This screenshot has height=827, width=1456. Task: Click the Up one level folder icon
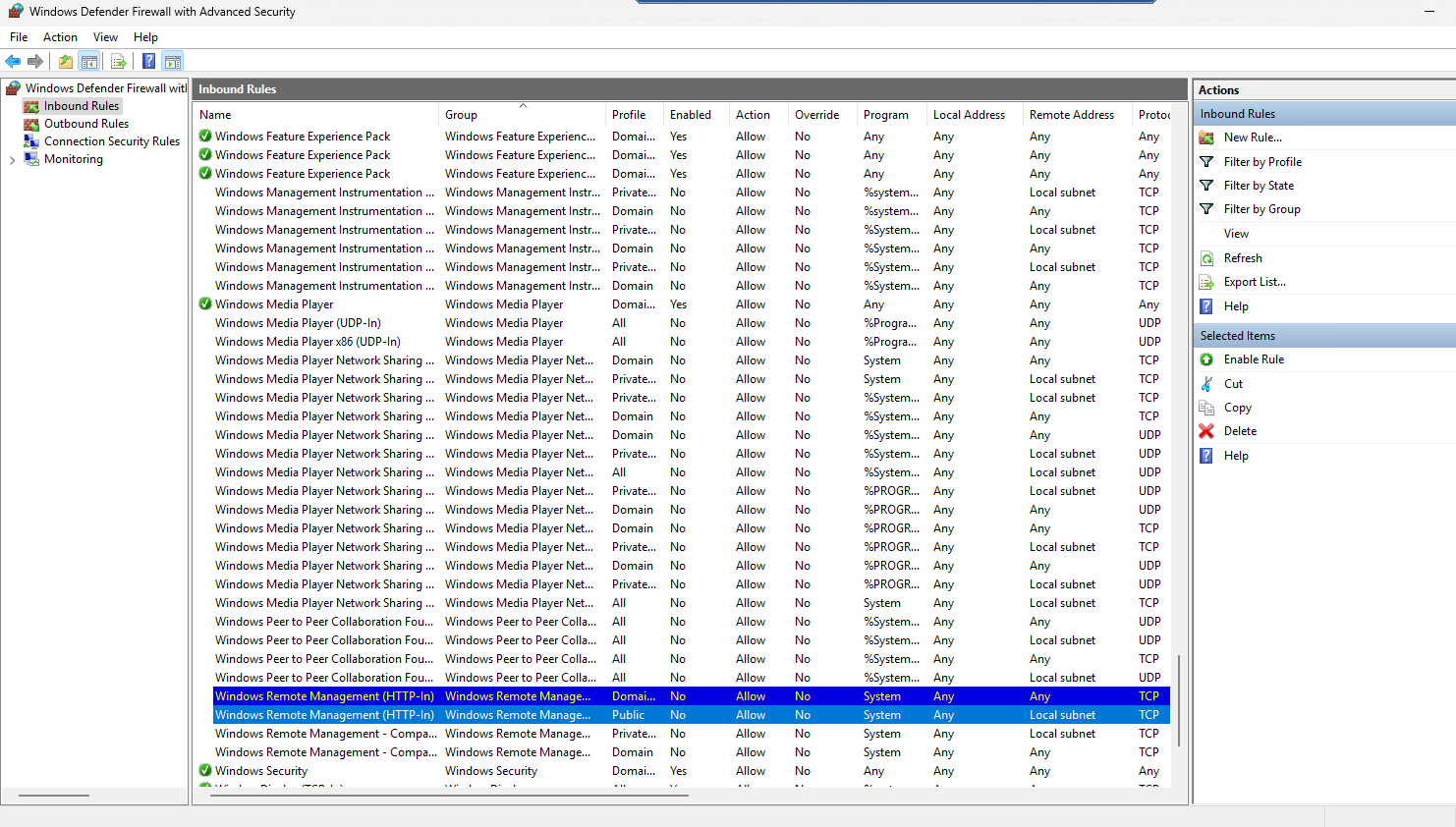tap(66, 62)
